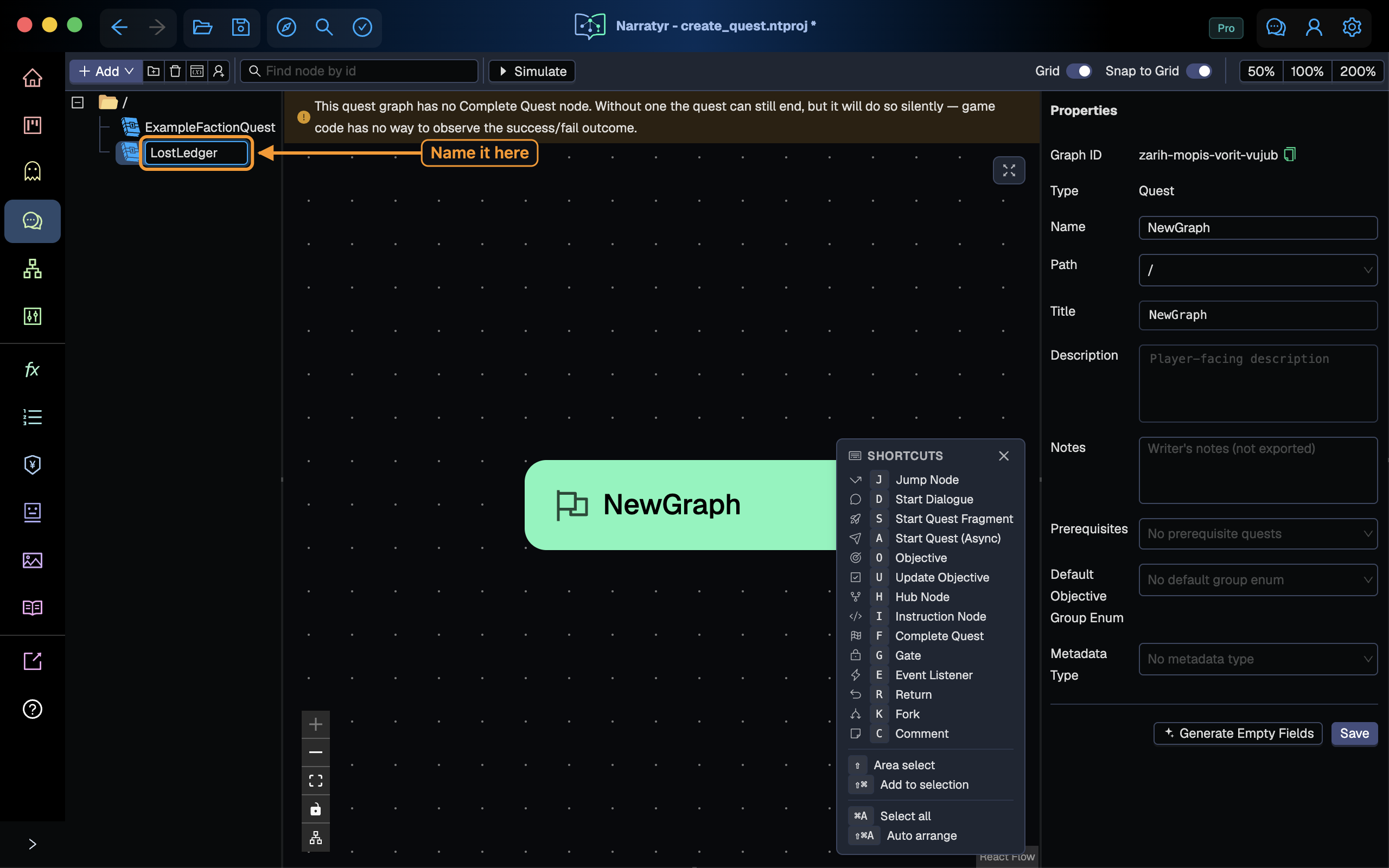Click the Description text area
Image resolution: width=1389 pixels, height=868 pixels.
tap(1258, 384)
